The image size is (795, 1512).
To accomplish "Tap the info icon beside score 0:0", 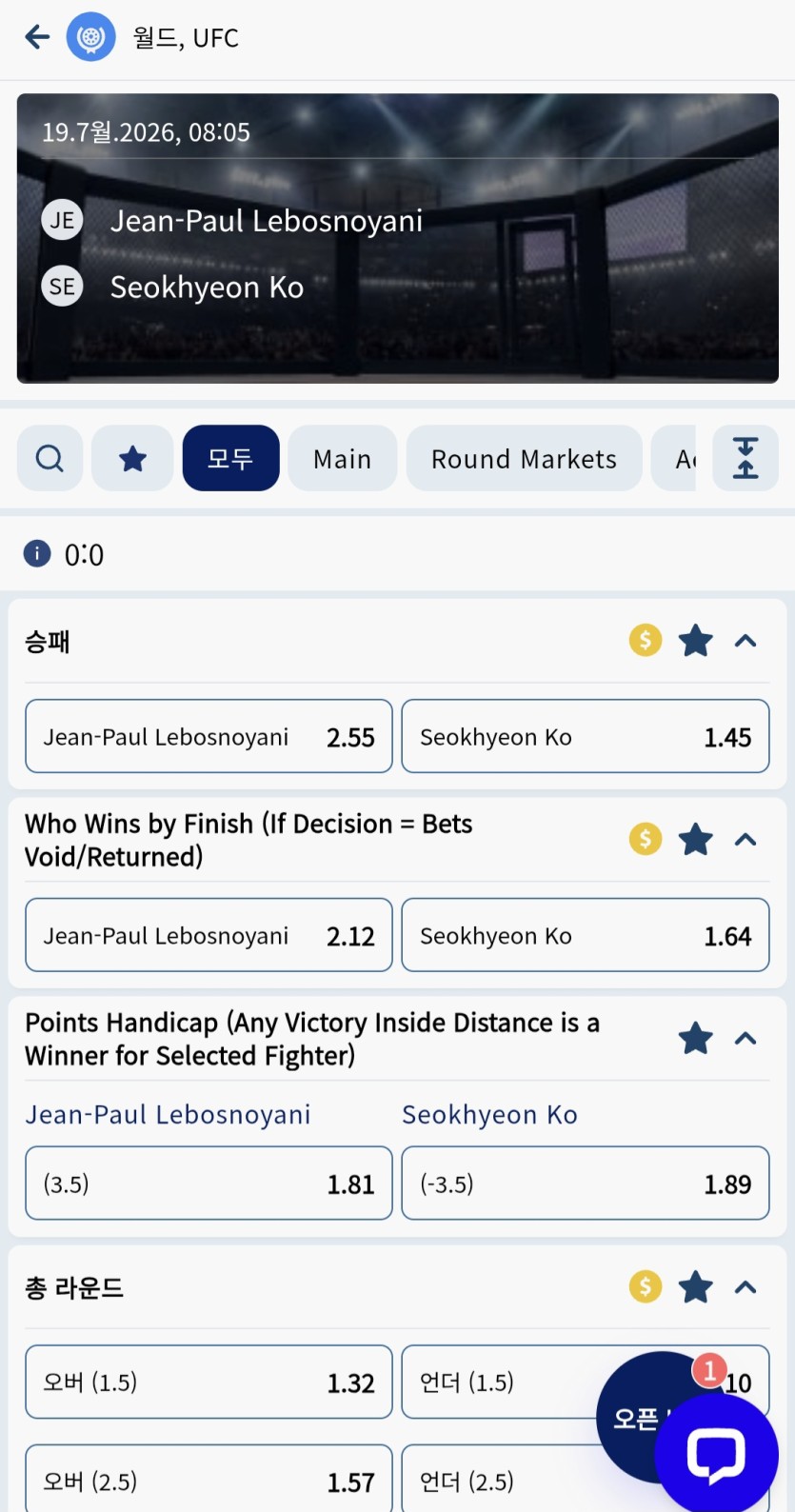I will [x=37, y=553].
